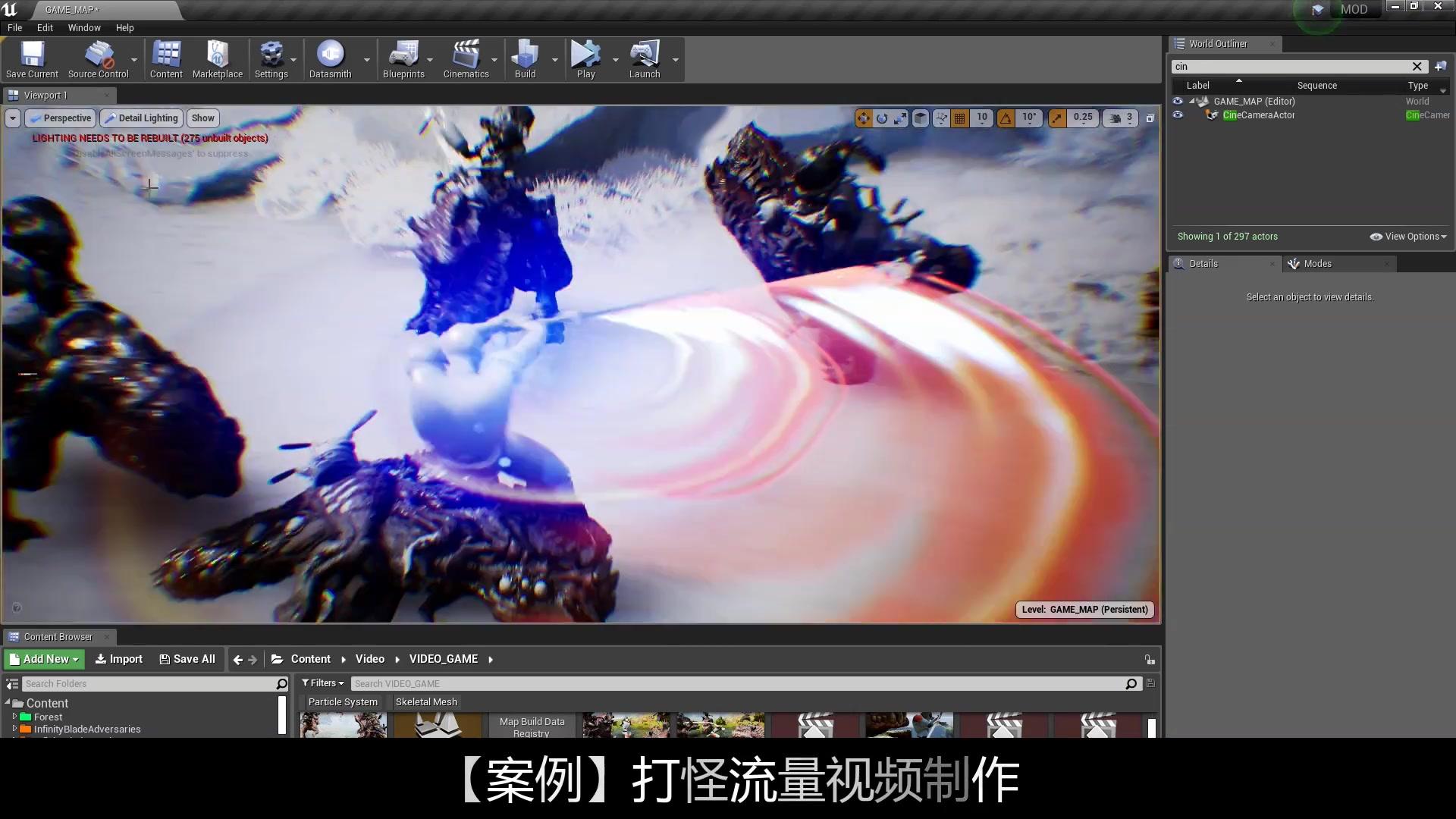Clear the World Outliner search with X
The width and height of the screenshot is (1456, 819).
(1417, 67)
